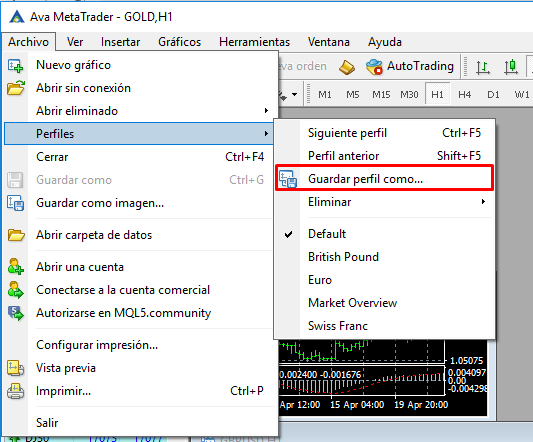Viewport: 533px width, 442px height.
Task: Choose Abrir sin conexión
Action: click(x=140, y=88)
